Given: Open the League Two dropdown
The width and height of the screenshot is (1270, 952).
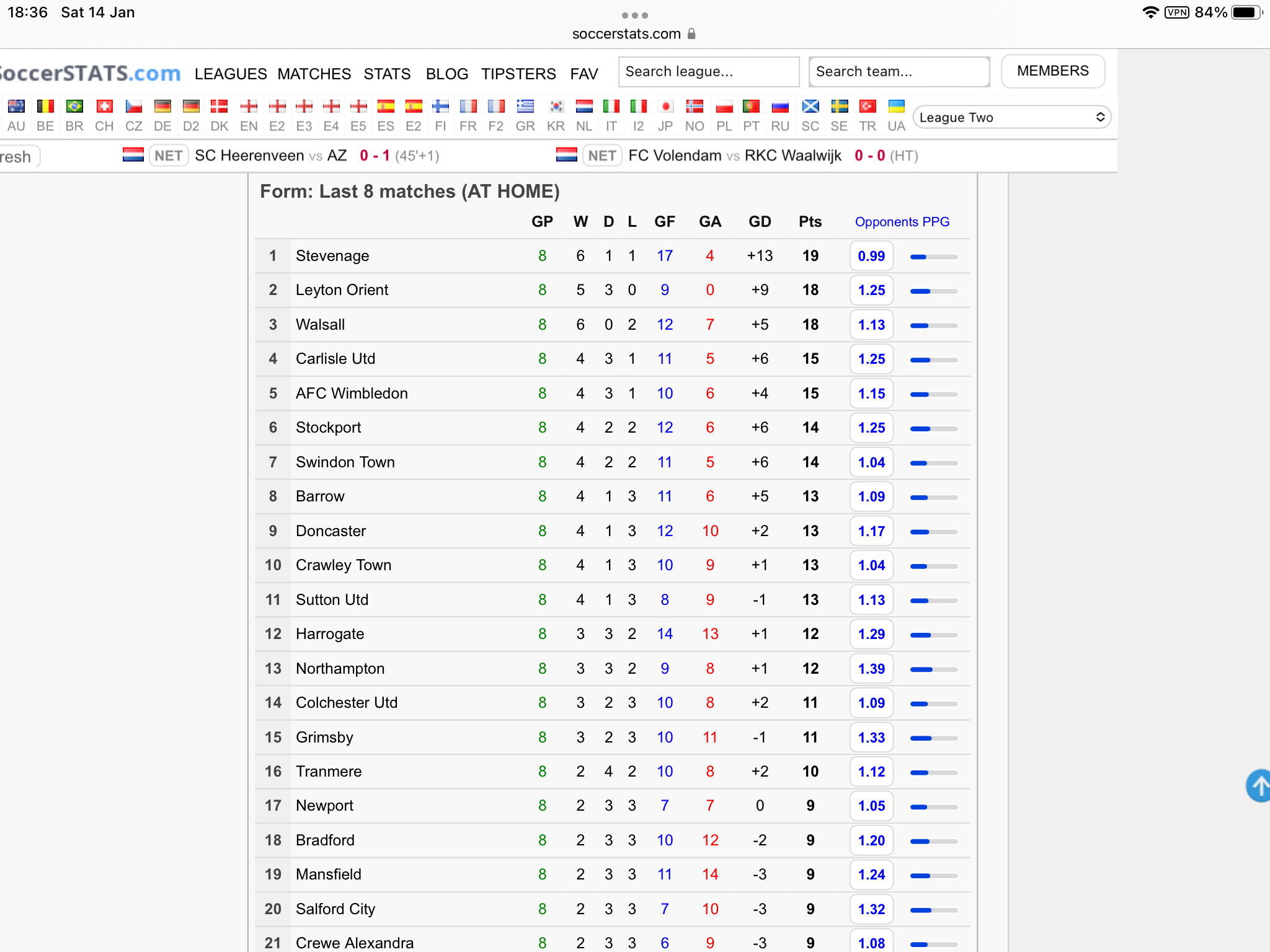Looking at the screenshot, I should [1011, 117].
